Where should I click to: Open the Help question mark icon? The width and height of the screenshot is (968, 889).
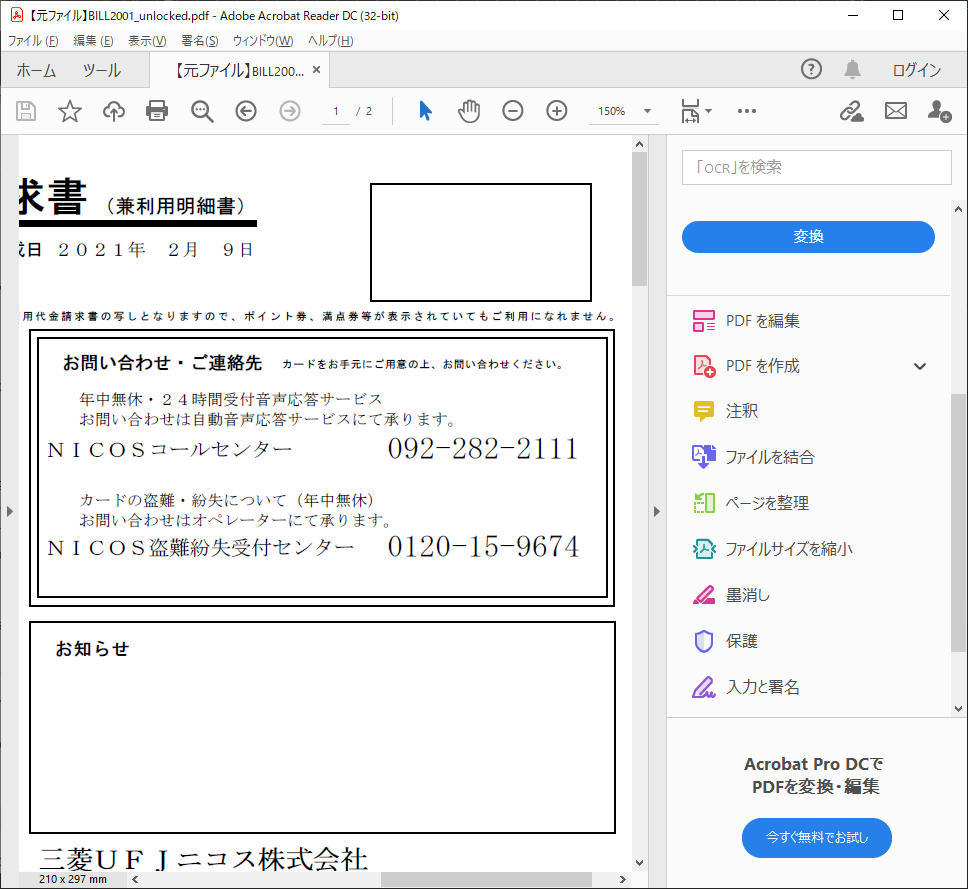[x=811, y=69]
